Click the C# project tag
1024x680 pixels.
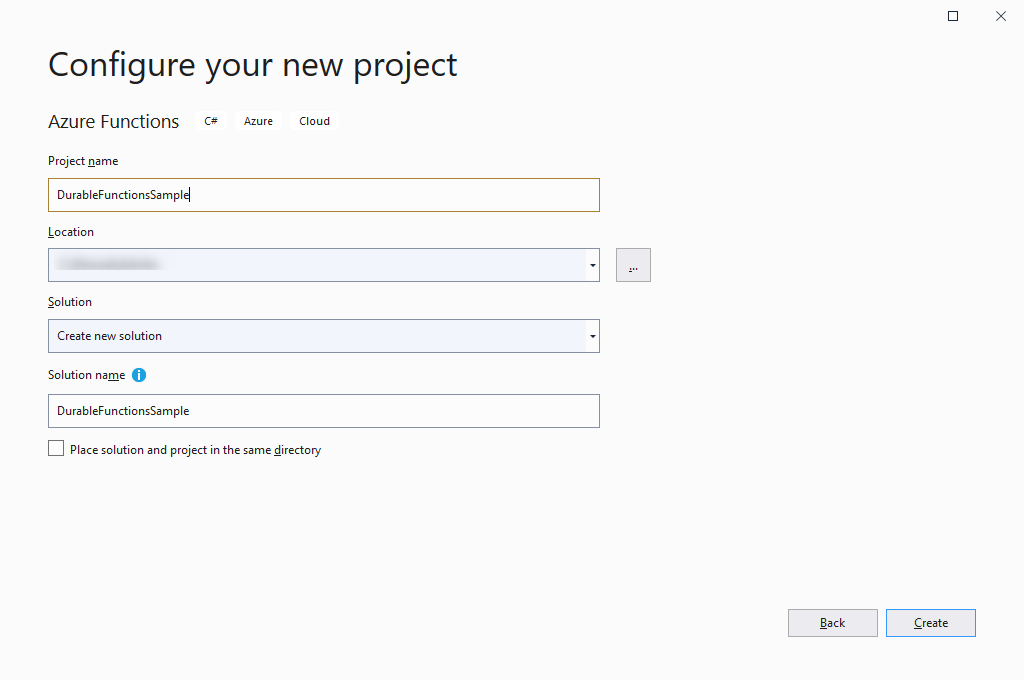pyautogui.click(x=210, y=120)
